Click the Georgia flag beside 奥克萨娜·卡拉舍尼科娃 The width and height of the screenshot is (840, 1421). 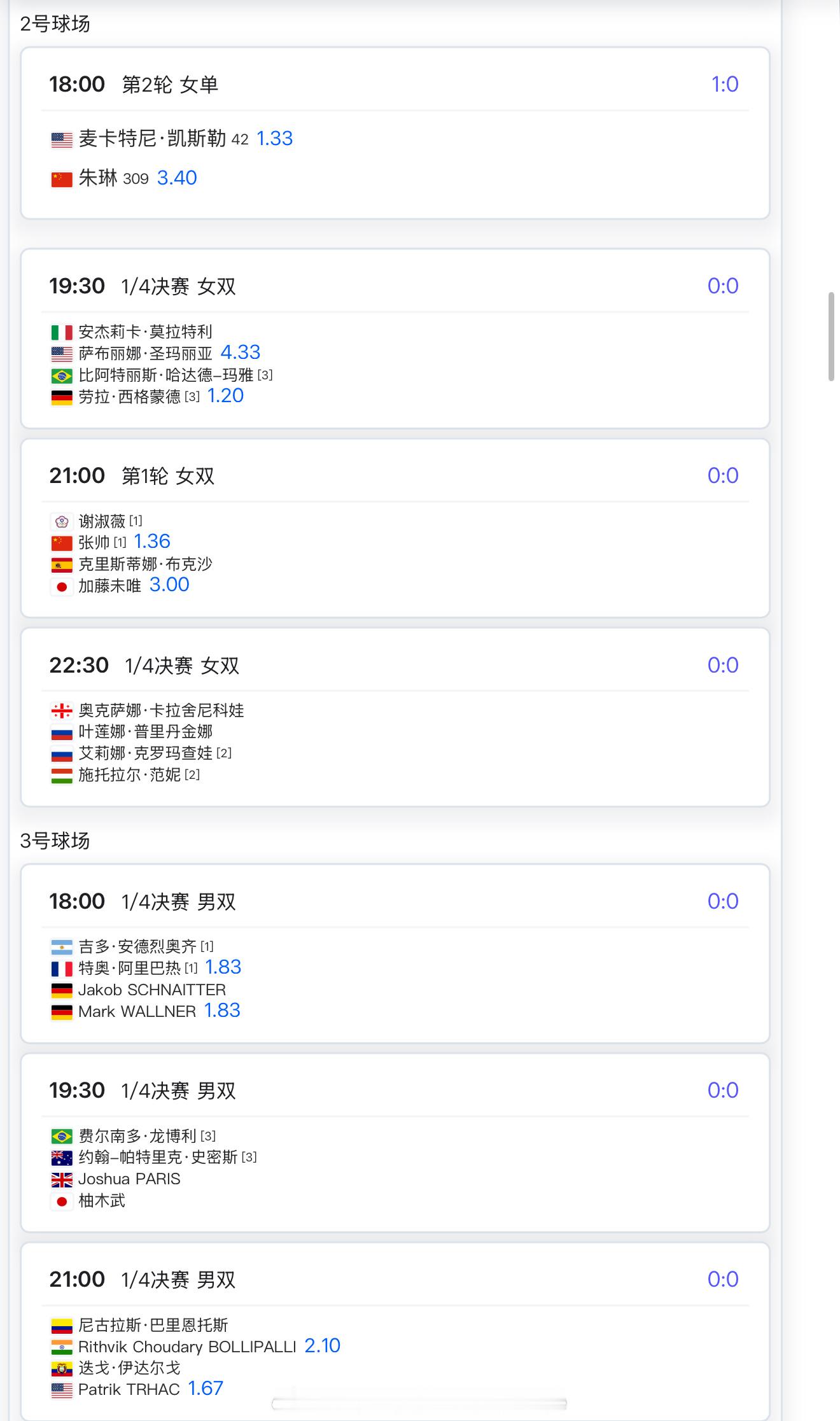point(62,711)
